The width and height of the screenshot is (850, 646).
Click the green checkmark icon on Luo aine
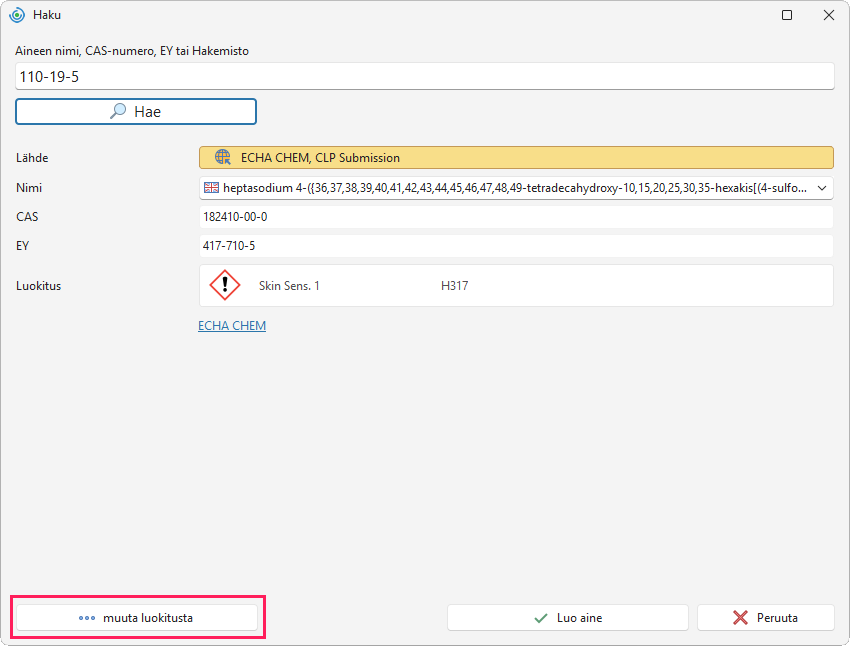coord(541,618)
